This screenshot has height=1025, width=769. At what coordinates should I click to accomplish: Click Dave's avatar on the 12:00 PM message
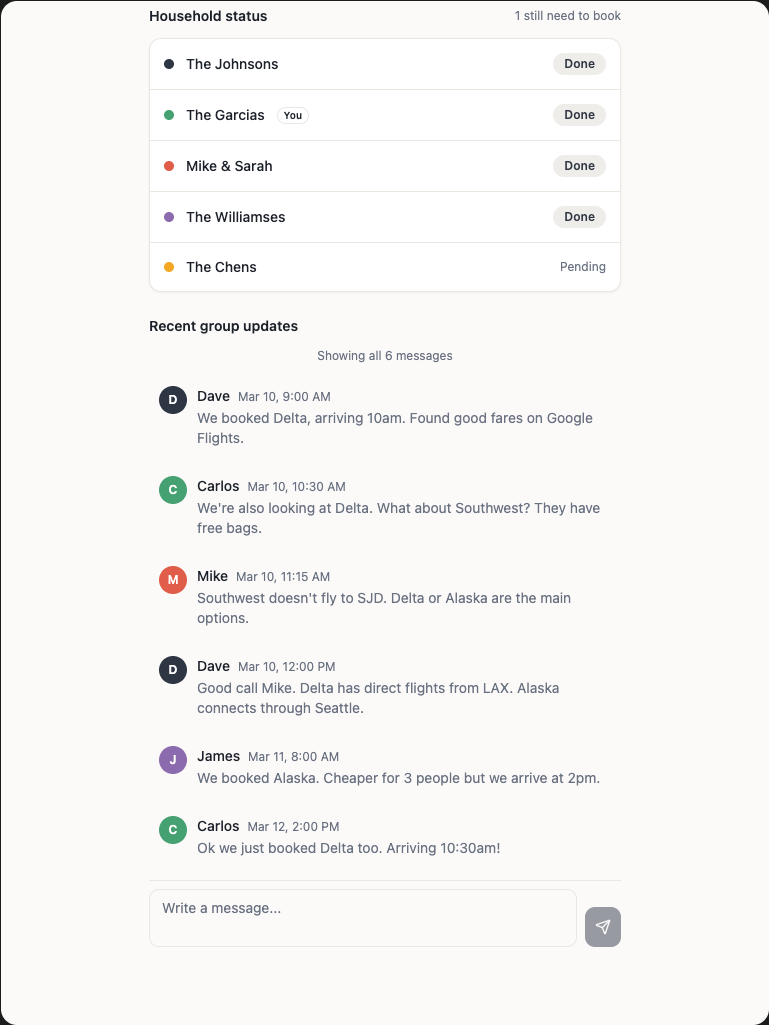click(173, 670)
